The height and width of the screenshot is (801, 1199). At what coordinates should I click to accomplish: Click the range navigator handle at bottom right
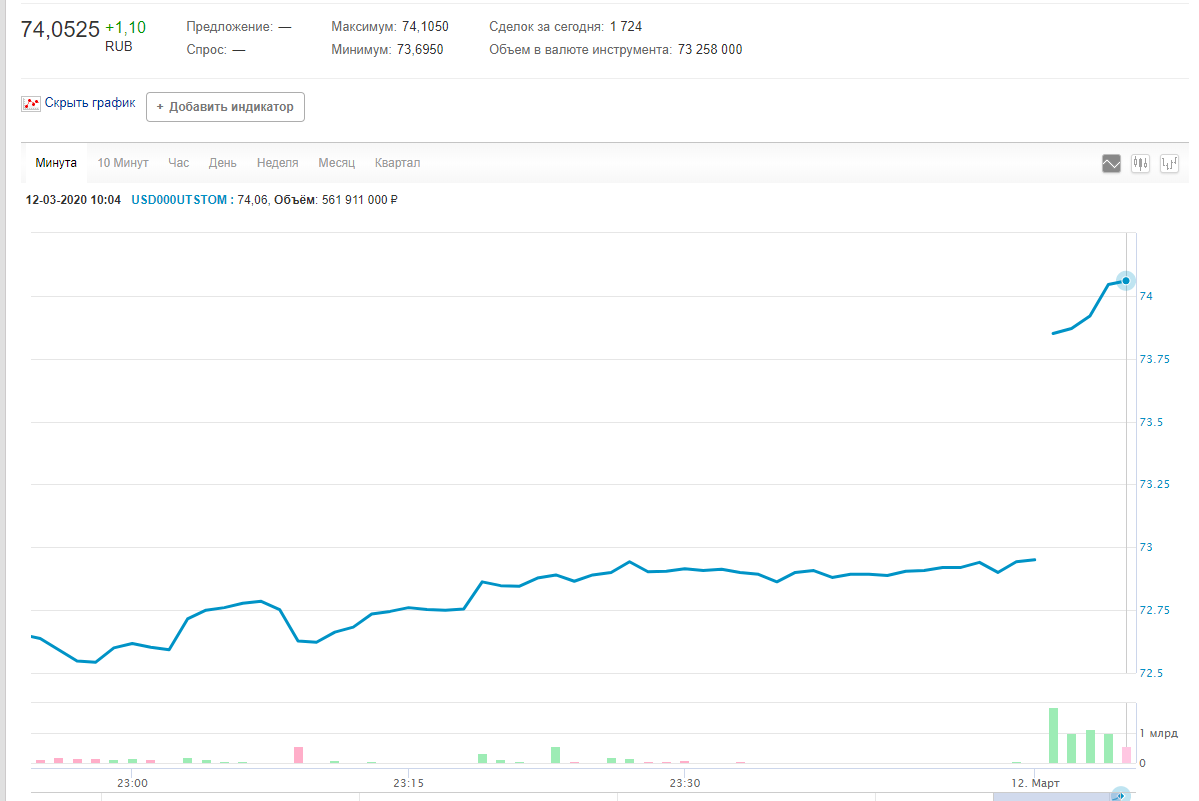[x=1120, y=795]
